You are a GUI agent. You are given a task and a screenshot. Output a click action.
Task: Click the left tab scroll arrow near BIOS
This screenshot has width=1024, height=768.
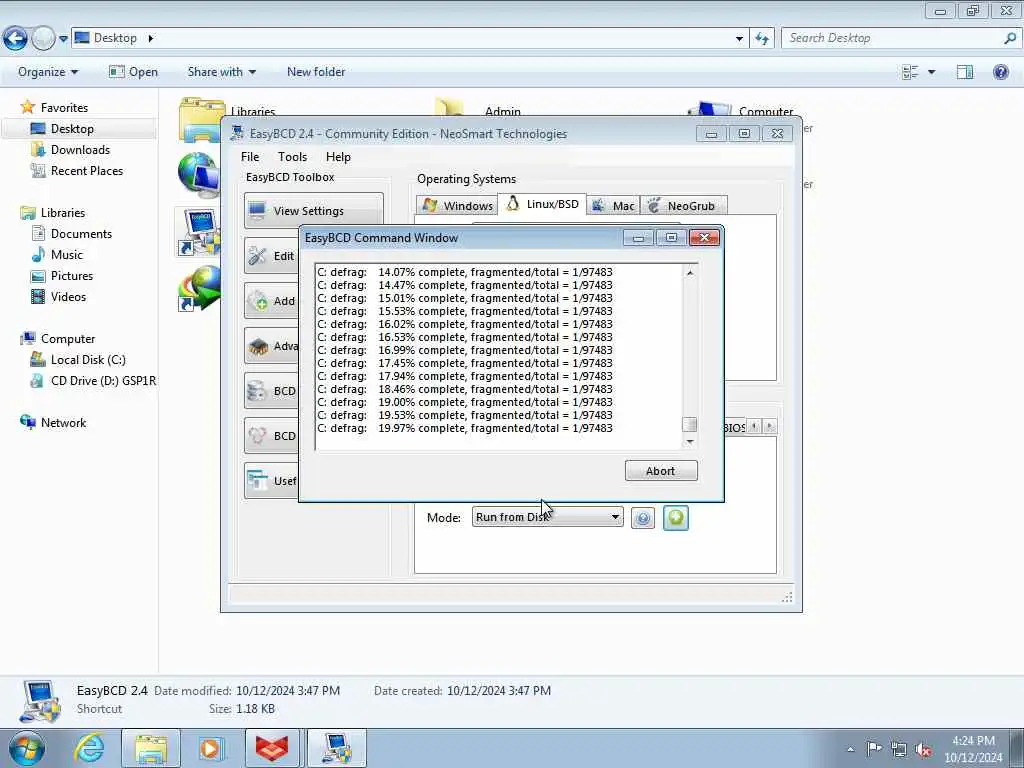pyautogui.click(x=754, y=426)
